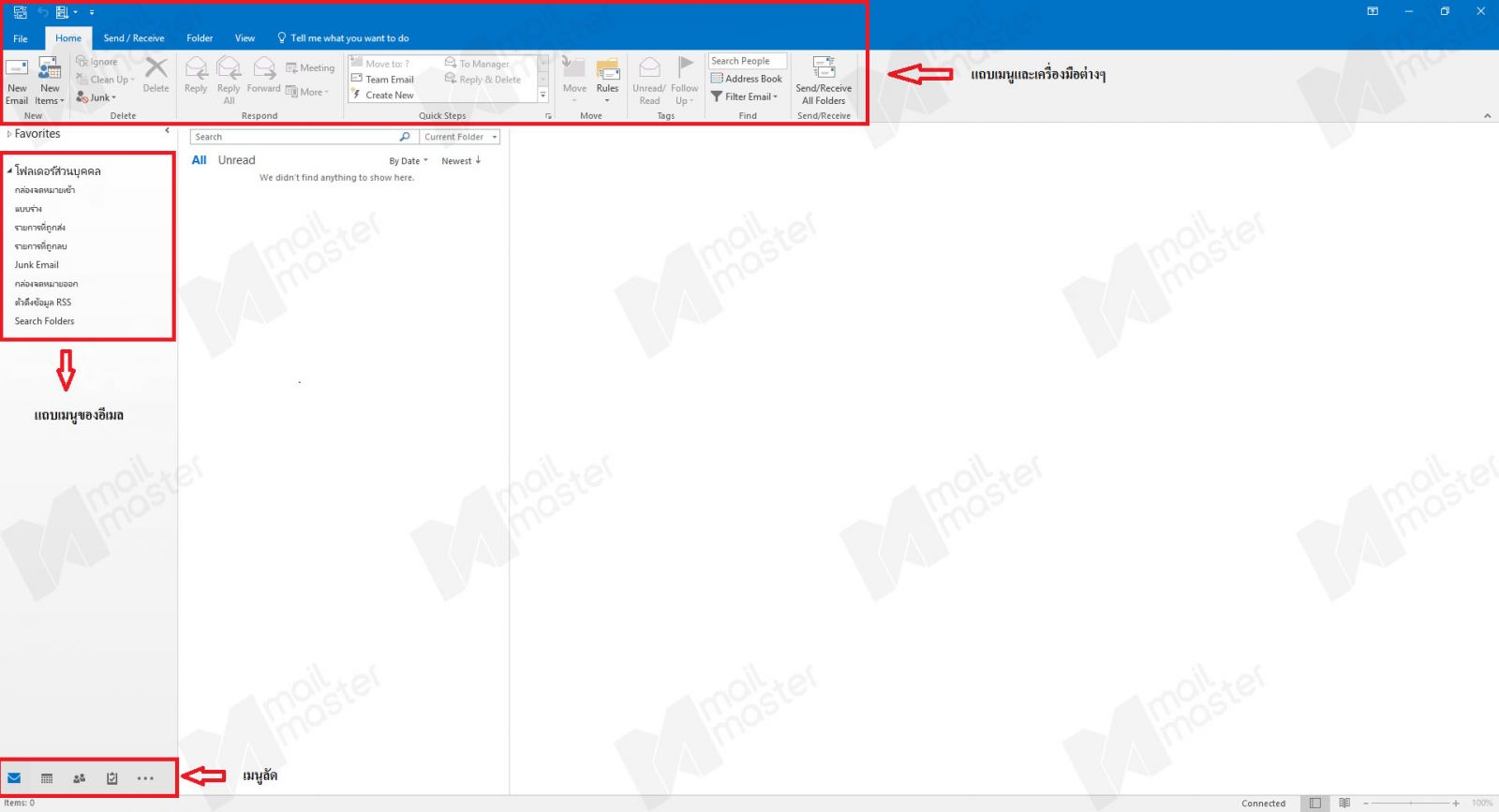Select the Create New quick step
This screenshot has width=1499, height=812.
[x=382, y=96]
